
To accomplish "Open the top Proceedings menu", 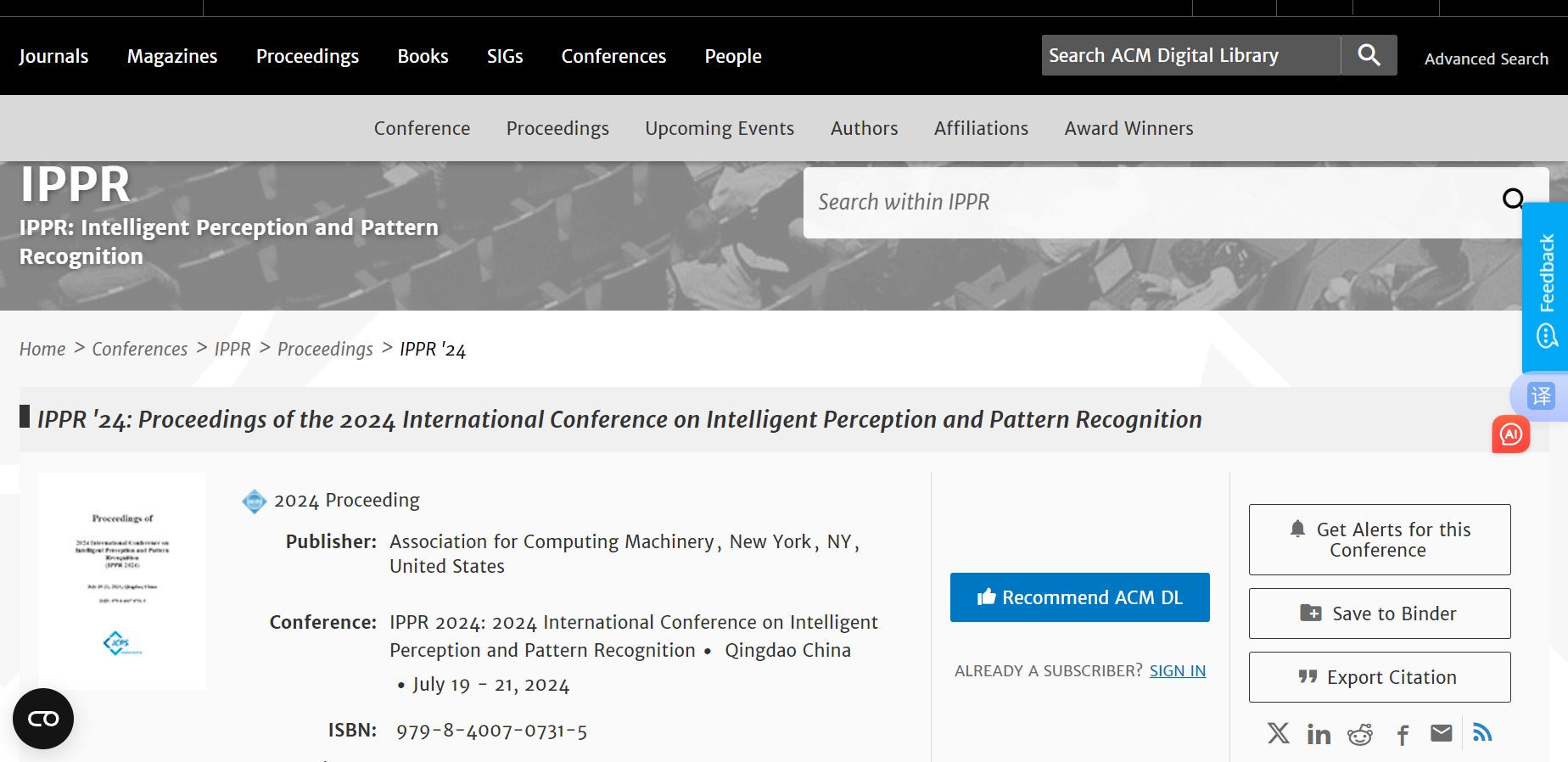I will click(x=307, y=56).
